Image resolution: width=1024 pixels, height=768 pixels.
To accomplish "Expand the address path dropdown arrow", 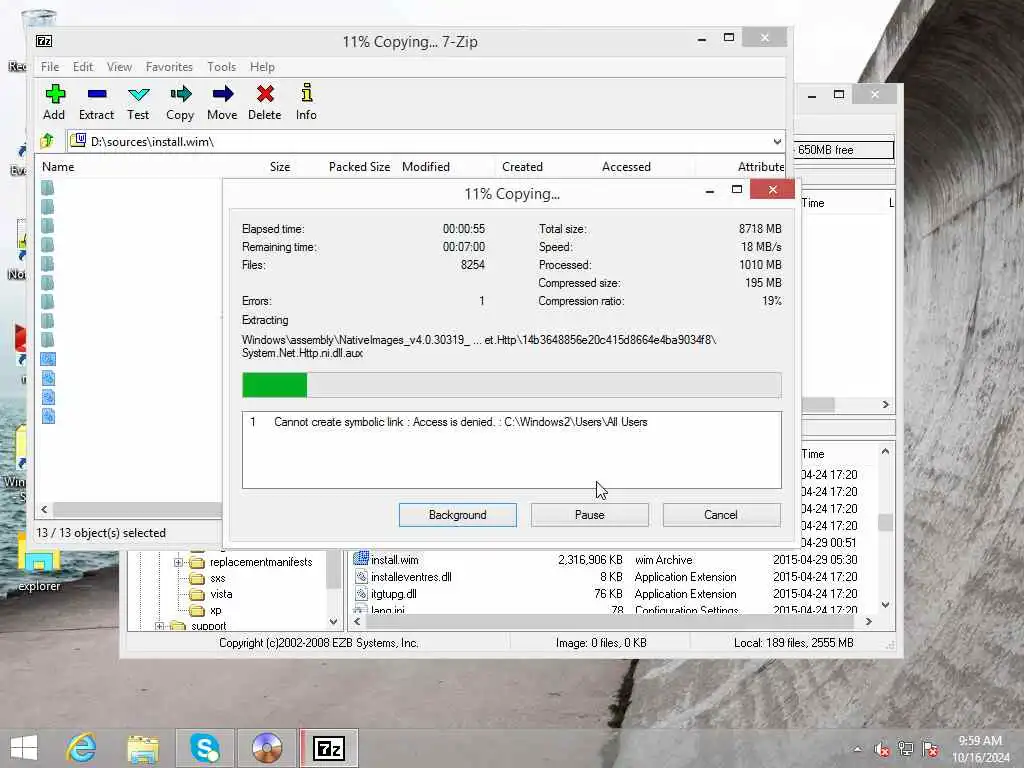I will pyautogui.click(x=776, y=142).
